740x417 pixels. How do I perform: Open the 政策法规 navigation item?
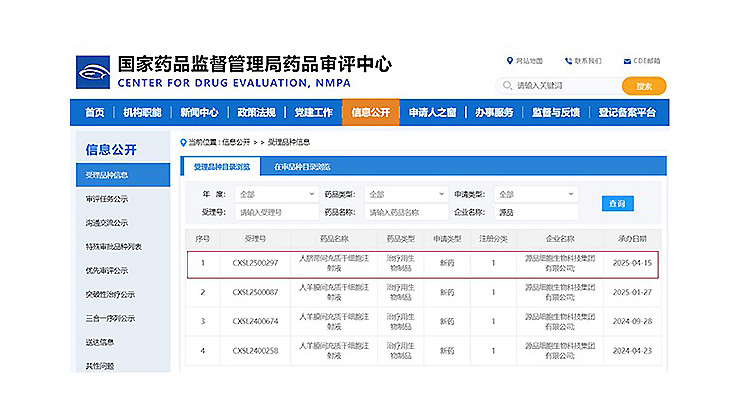[257, 112]
